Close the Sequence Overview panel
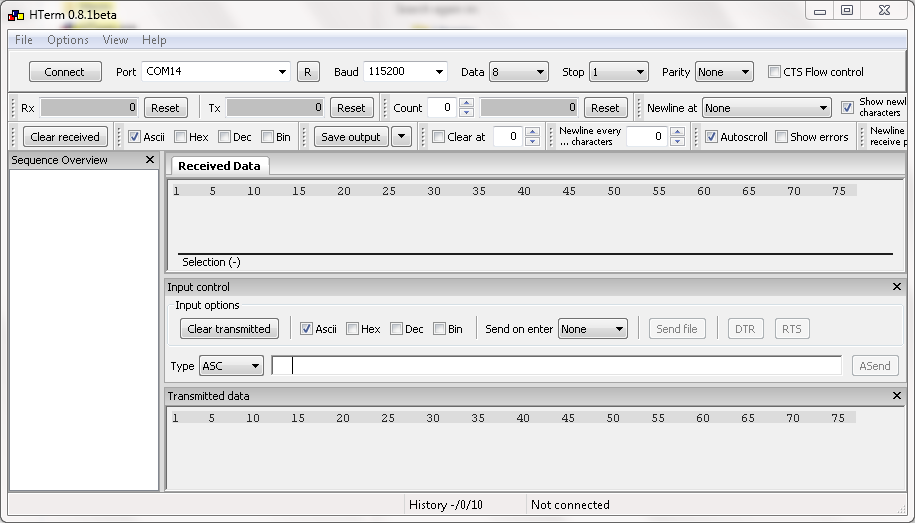 (150, 159)
